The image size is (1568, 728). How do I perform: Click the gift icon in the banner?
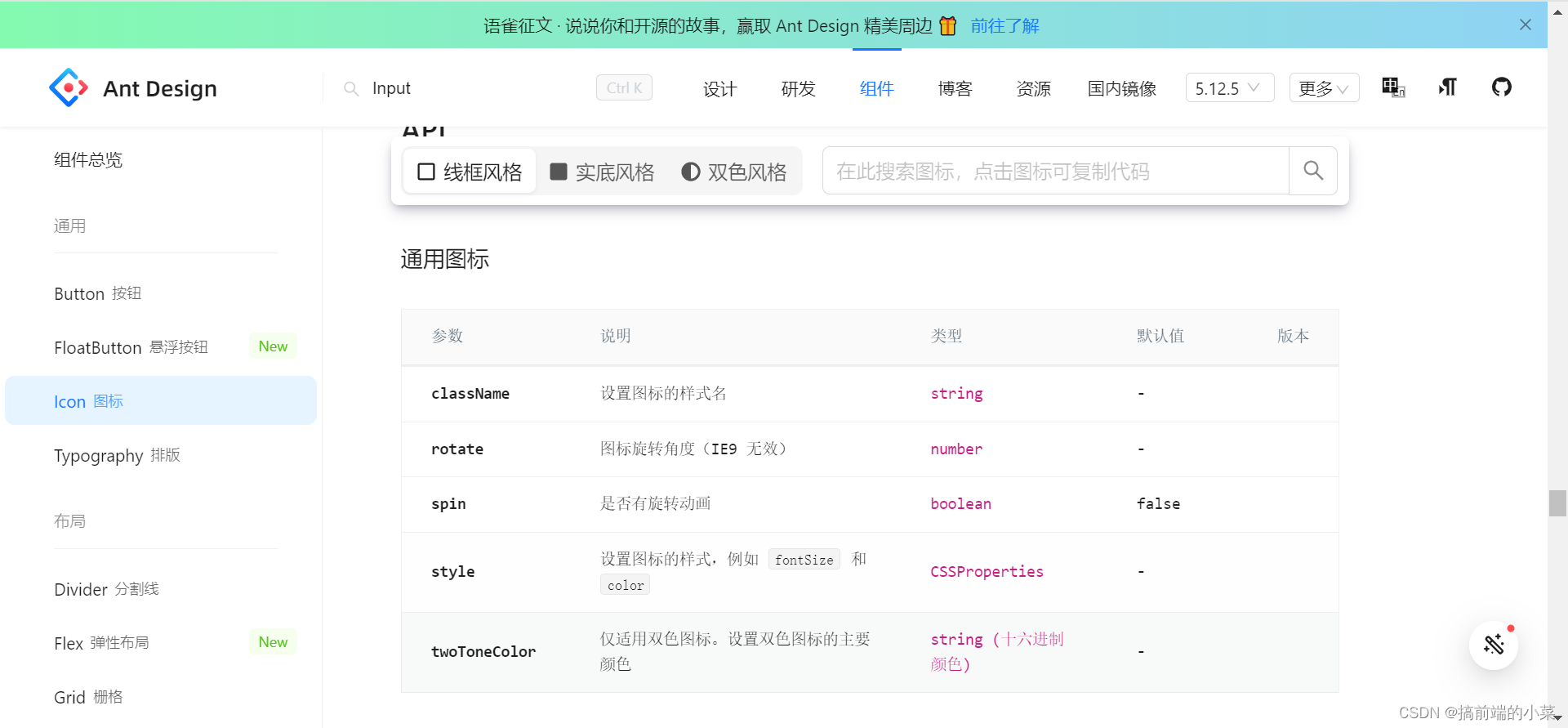point(948,25)
